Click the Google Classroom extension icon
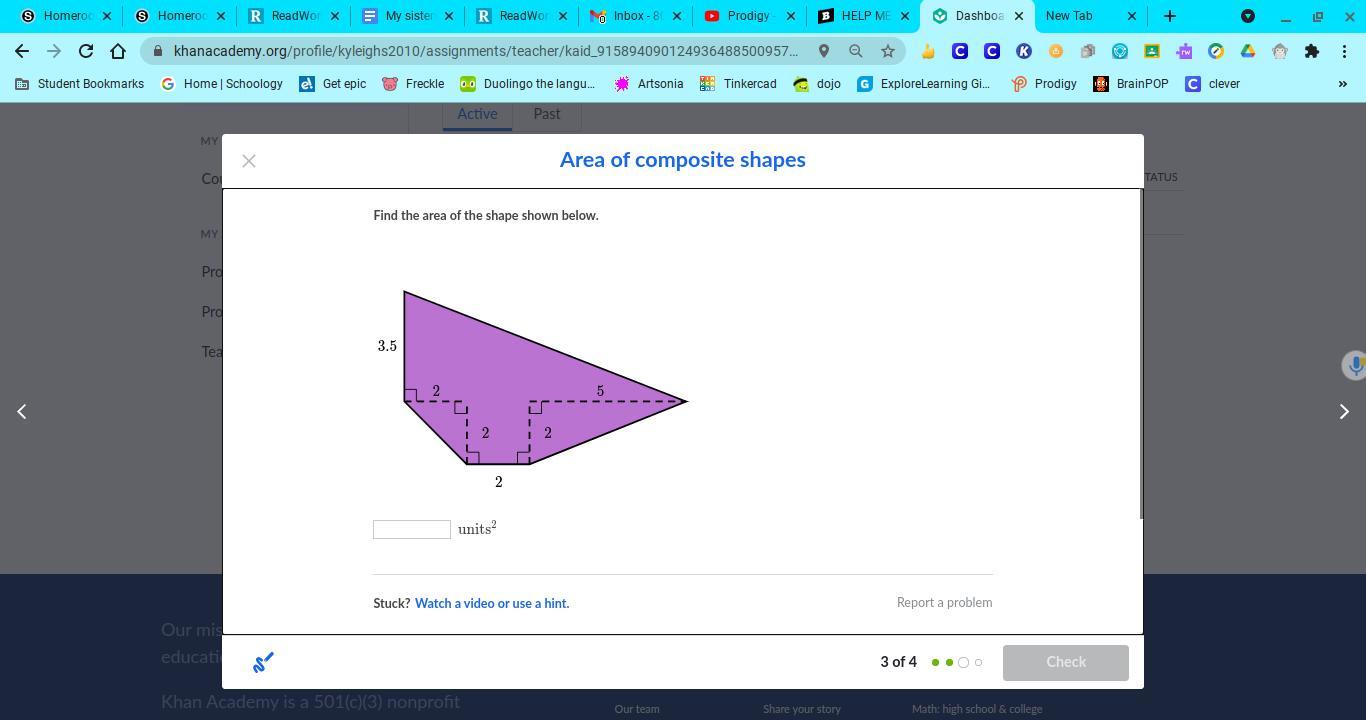The image size is (1366, 720). click(x=1152, y=51)
